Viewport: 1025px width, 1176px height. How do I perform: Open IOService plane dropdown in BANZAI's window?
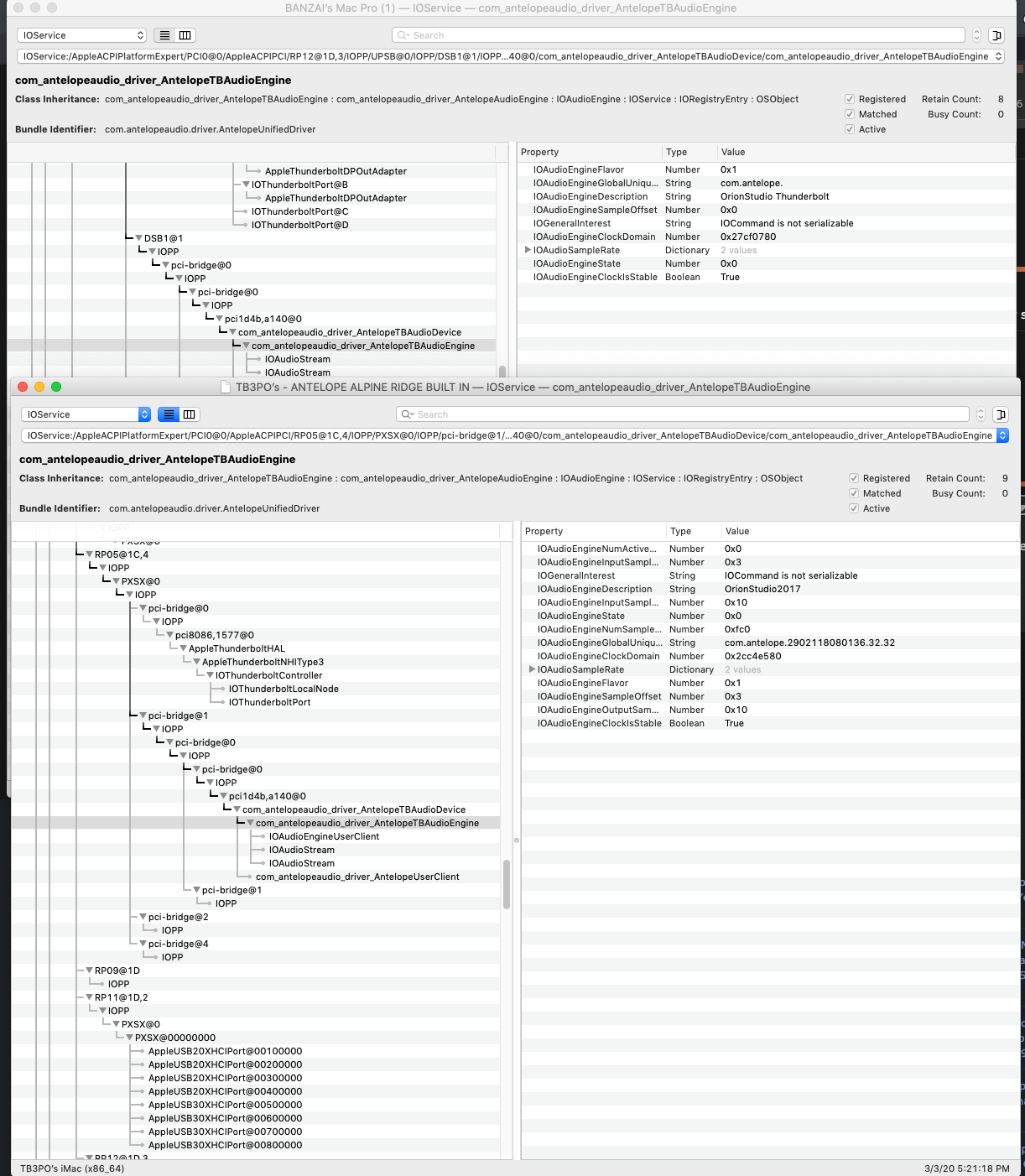click(81, 35)
